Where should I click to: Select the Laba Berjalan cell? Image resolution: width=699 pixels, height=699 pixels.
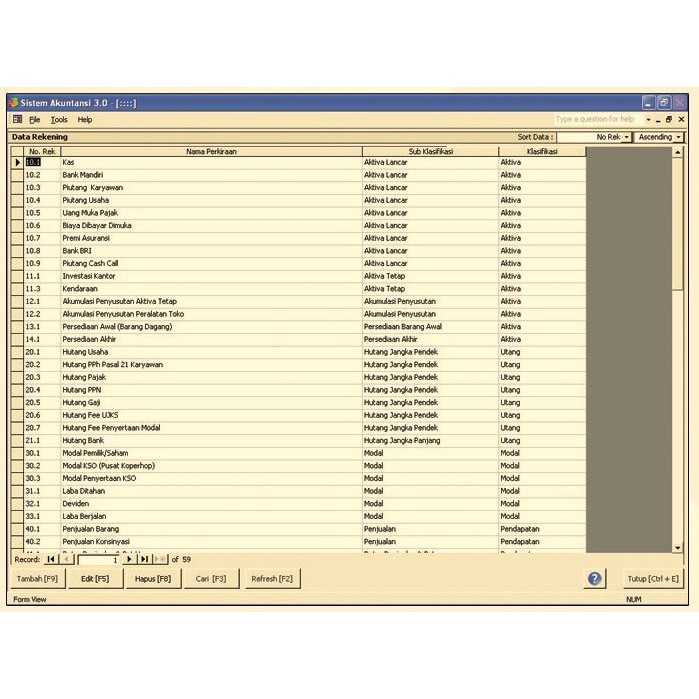pyautogui.click(x=211, y=516)
